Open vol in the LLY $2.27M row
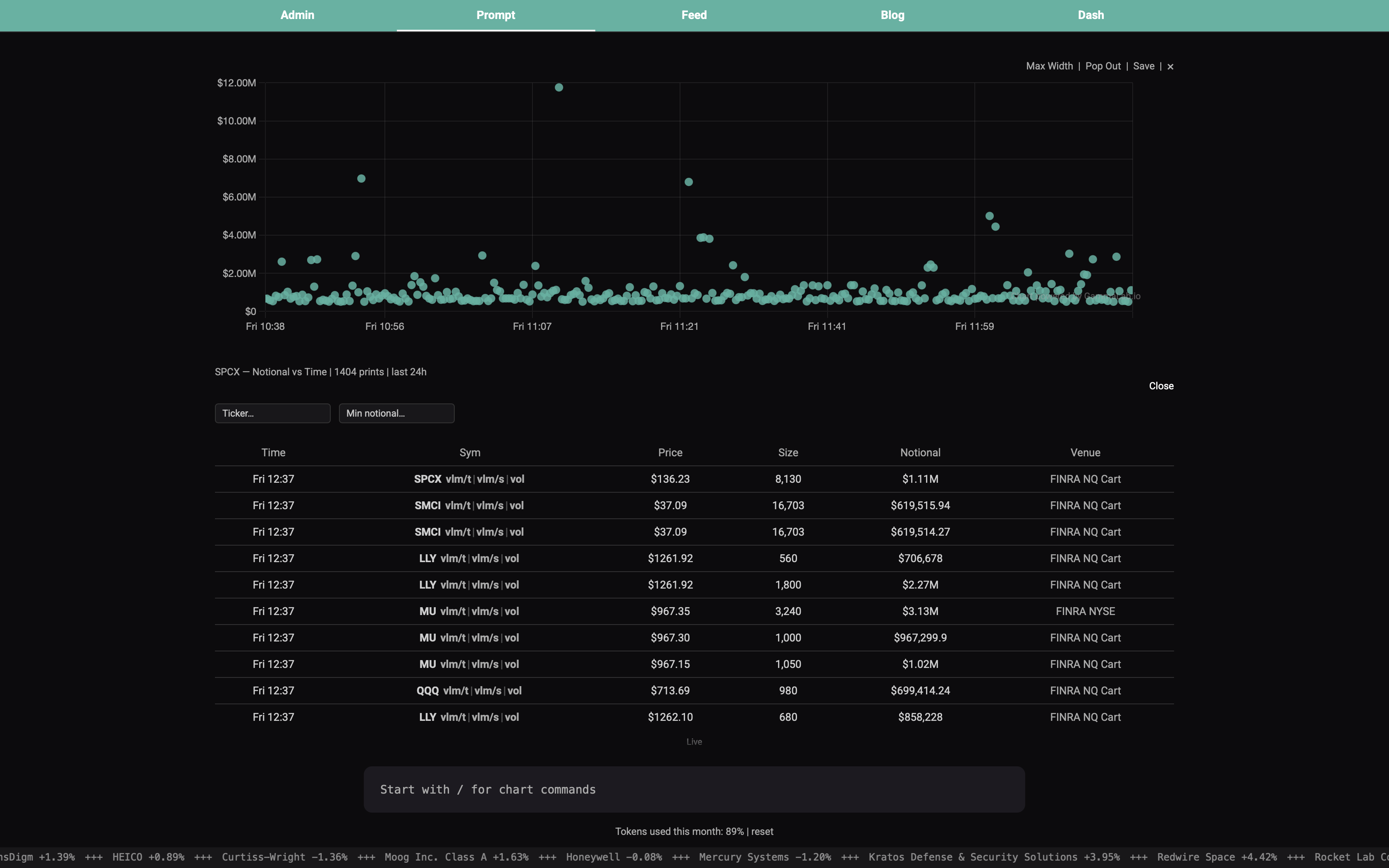This screenshot has width=1389, height=868. tap(512, 584)
